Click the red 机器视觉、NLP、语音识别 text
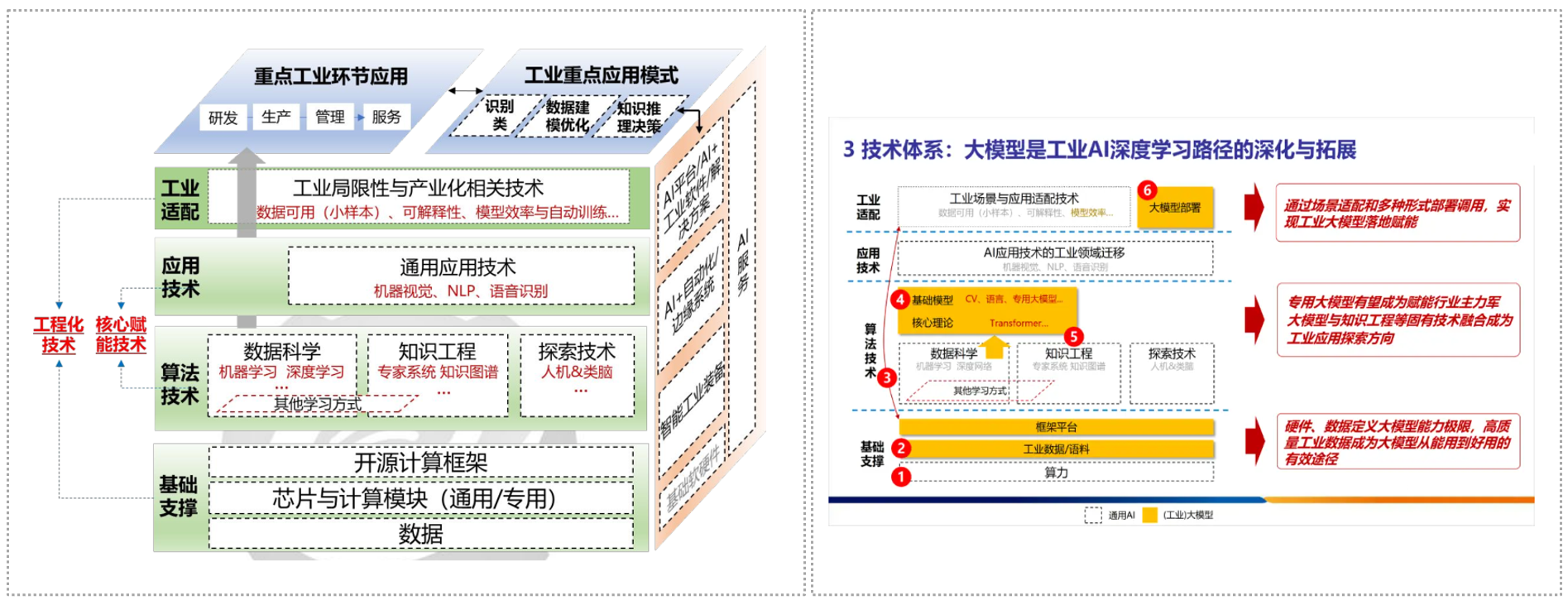Image resolution: width=1568 pixels, height=605 pixels. pos(461,290)
